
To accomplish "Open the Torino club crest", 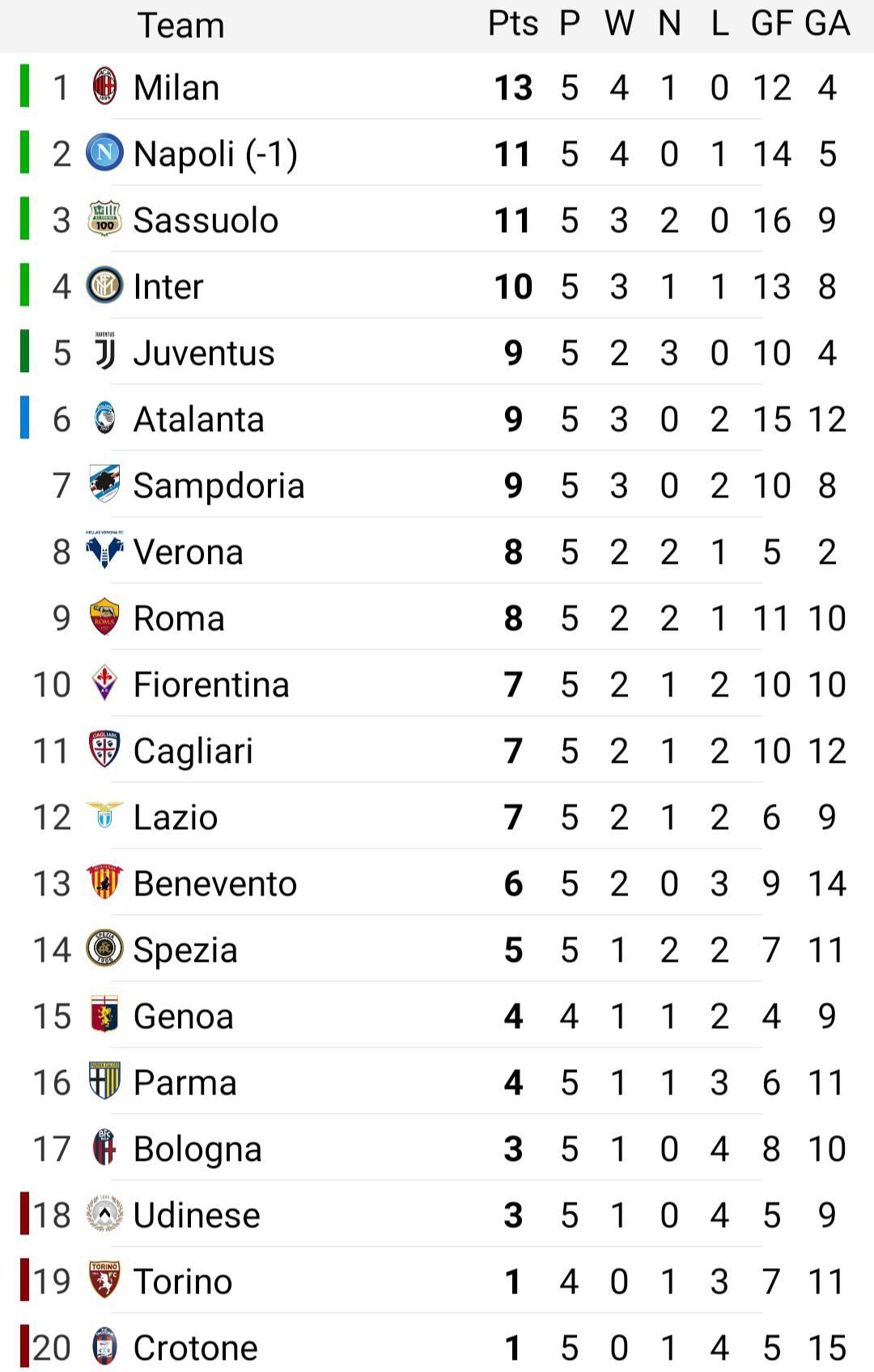I will pyautogui.click(x=104, y=1281).
